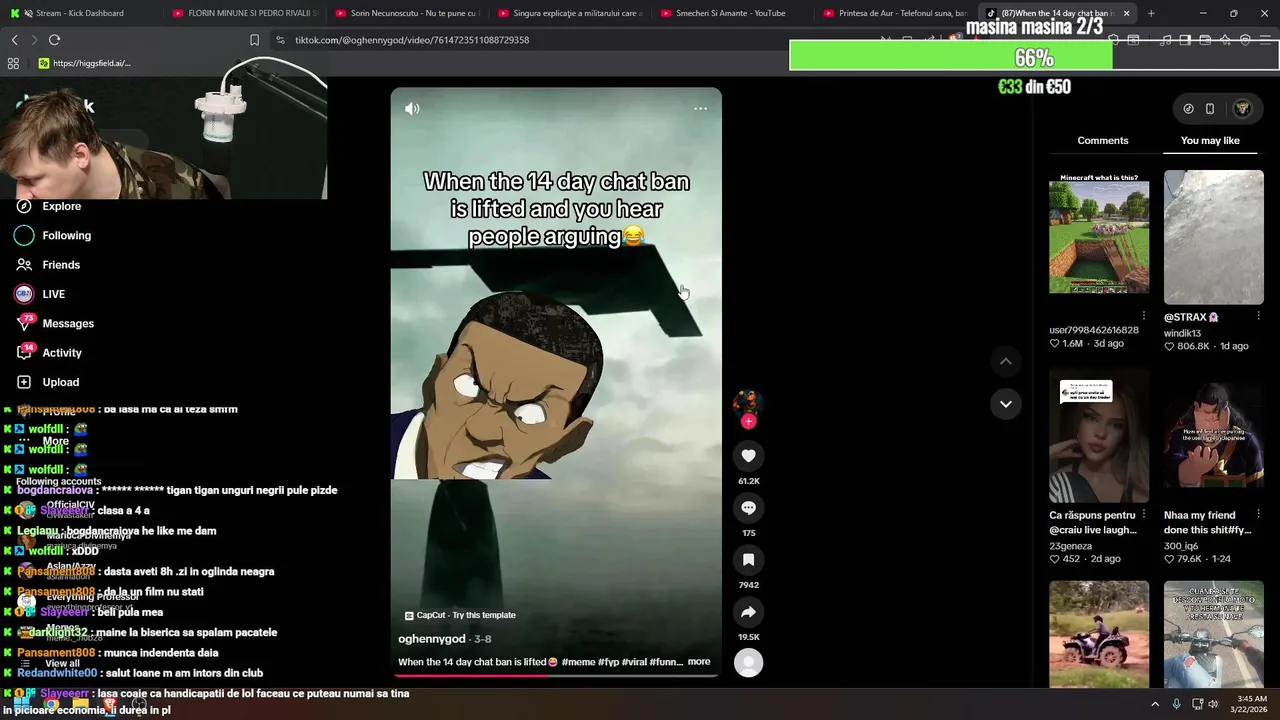Reload the TikTok page

coord(54,40)
